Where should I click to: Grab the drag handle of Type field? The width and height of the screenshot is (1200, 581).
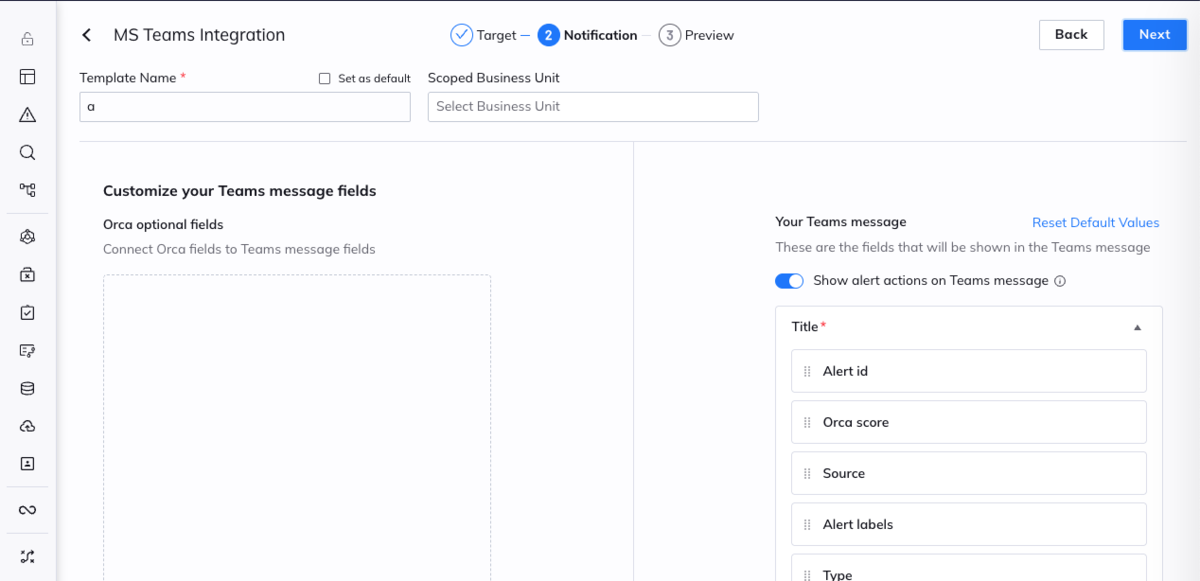808,574
